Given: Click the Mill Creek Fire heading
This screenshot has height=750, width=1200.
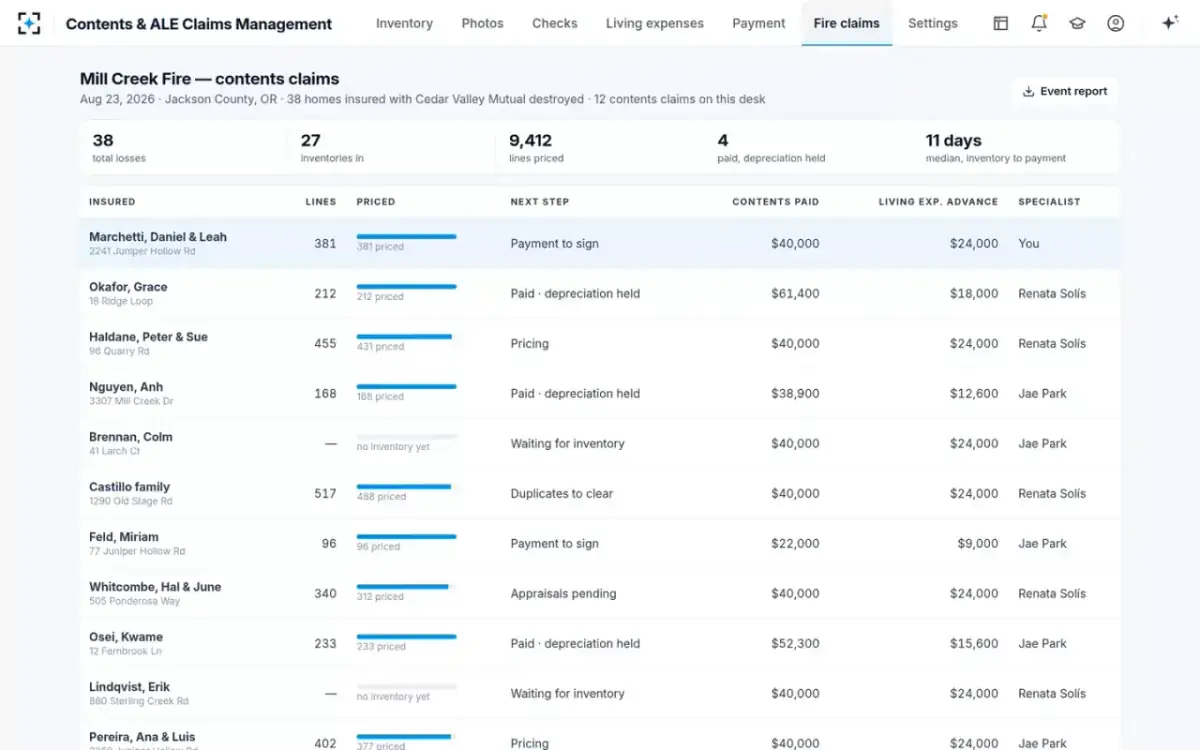Looking at the screenshot, I should pyautogui.click(x=209, y=79).
